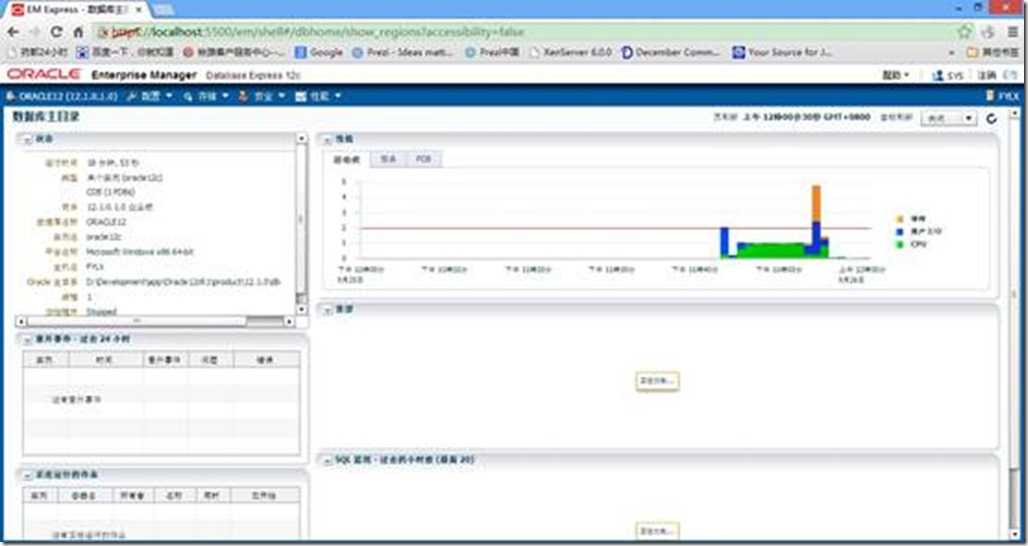Screen dimensions: 1028x546
Task: Reload the page with the browser refresh icon
Action: [56, 31]
